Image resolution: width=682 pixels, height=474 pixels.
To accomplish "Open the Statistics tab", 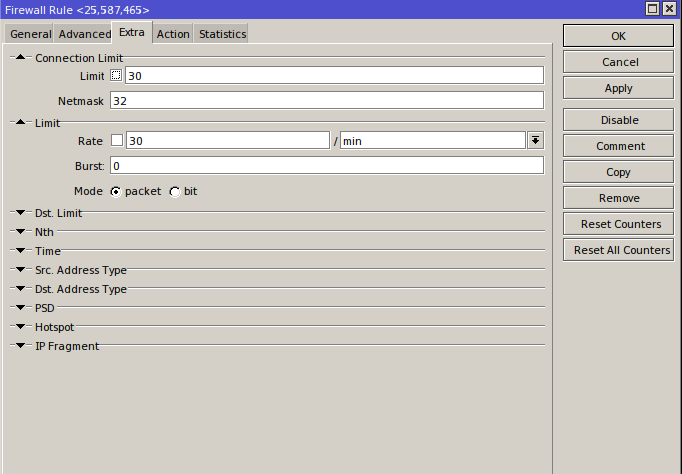I will click(222, 34).
